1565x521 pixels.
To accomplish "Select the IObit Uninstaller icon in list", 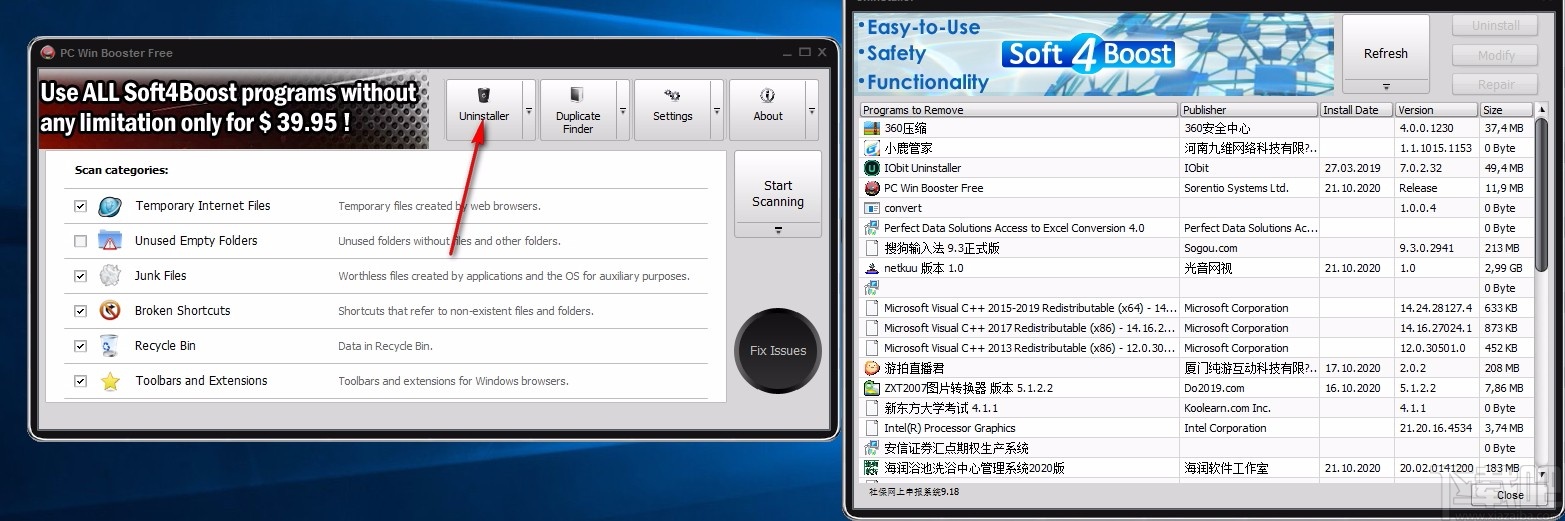I will (871, 168).
